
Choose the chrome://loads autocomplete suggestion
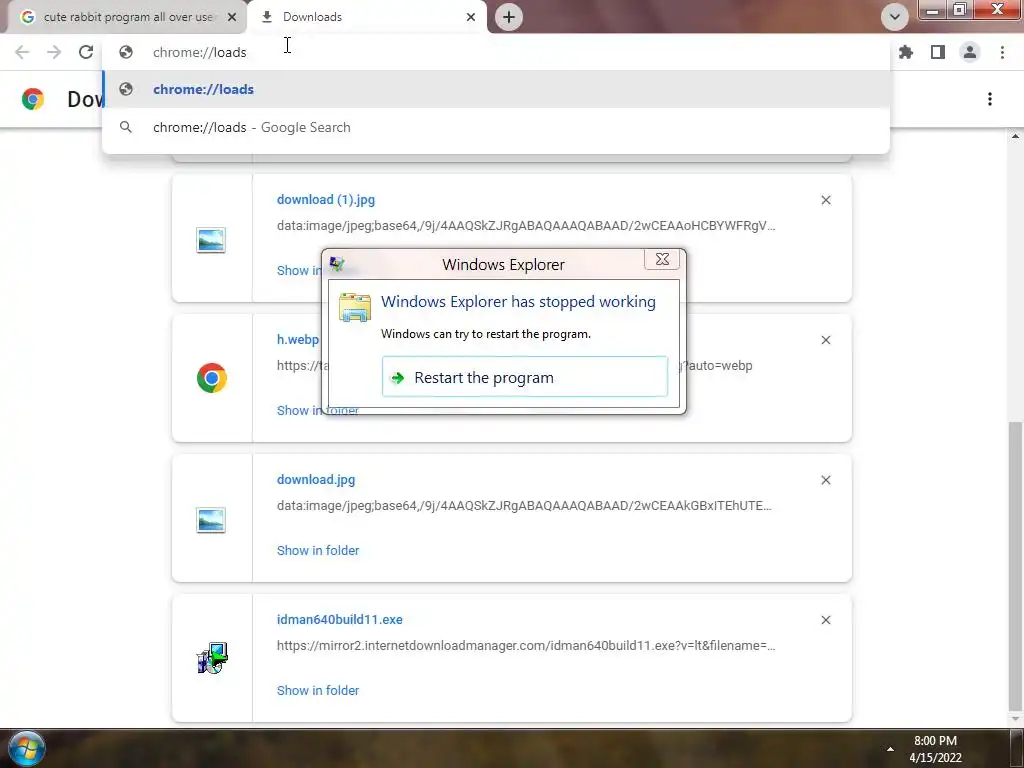coord(496,89)
